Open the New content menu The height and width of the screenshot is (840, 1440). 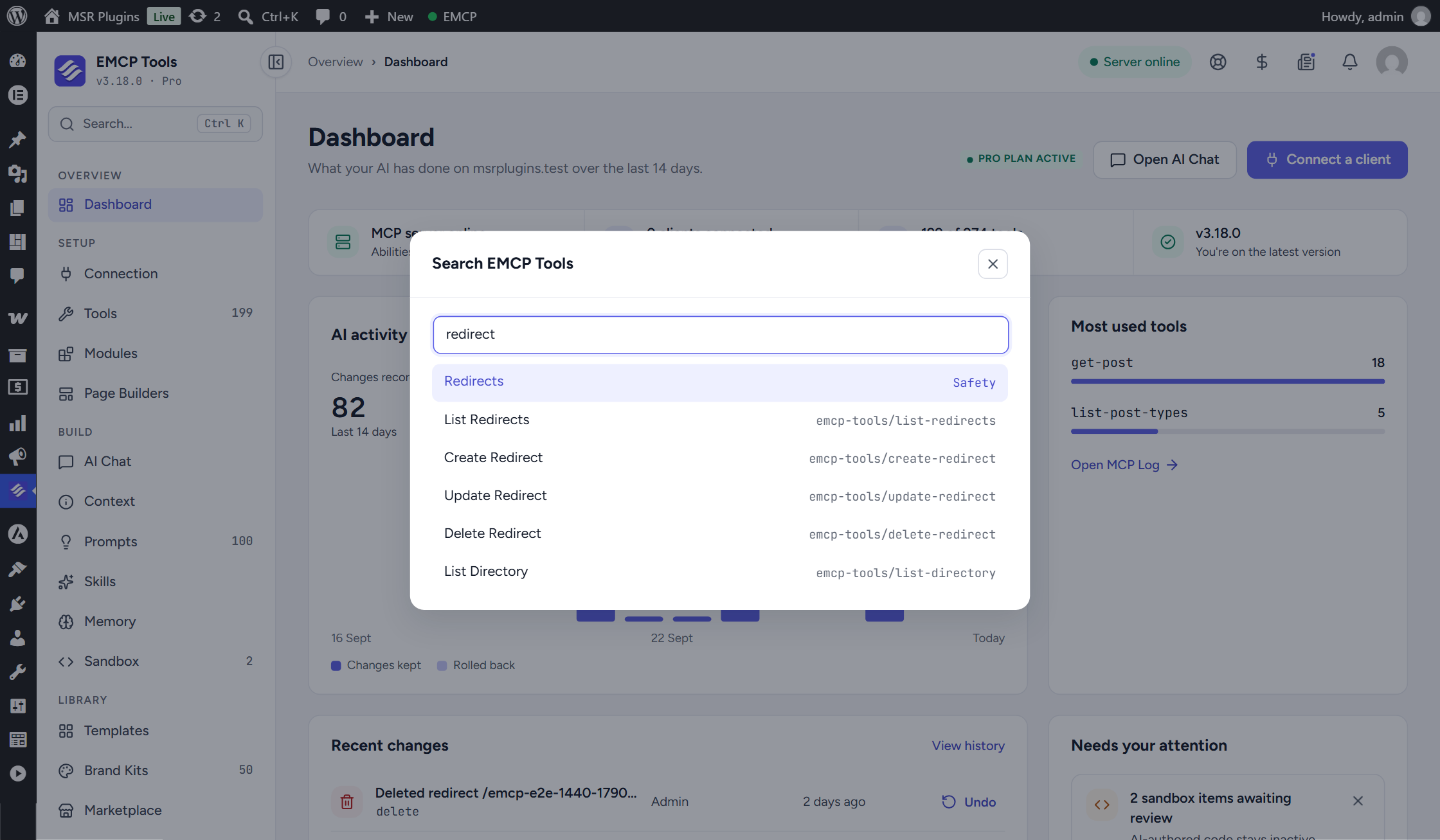tap(389, 16)
